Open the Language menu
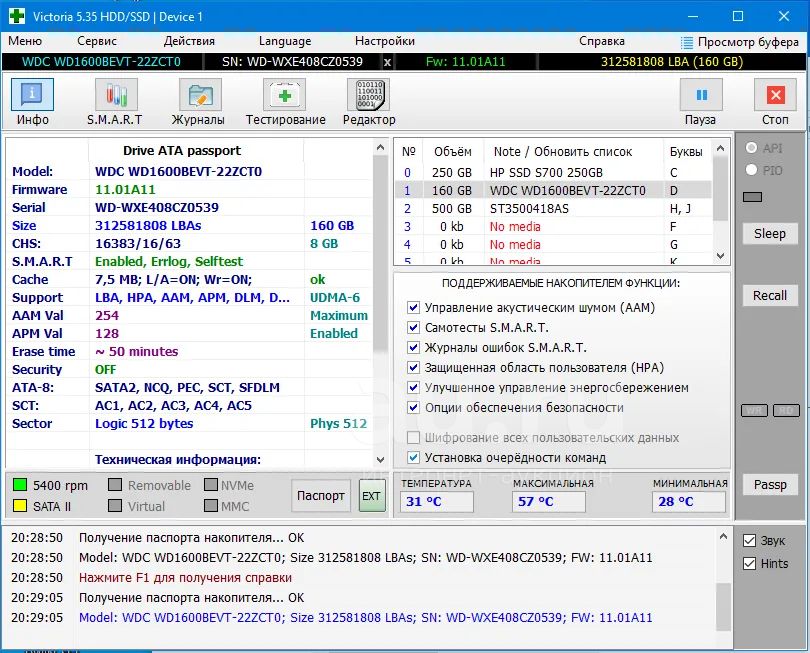Screen dimensions: 810x653 [285, 41]
